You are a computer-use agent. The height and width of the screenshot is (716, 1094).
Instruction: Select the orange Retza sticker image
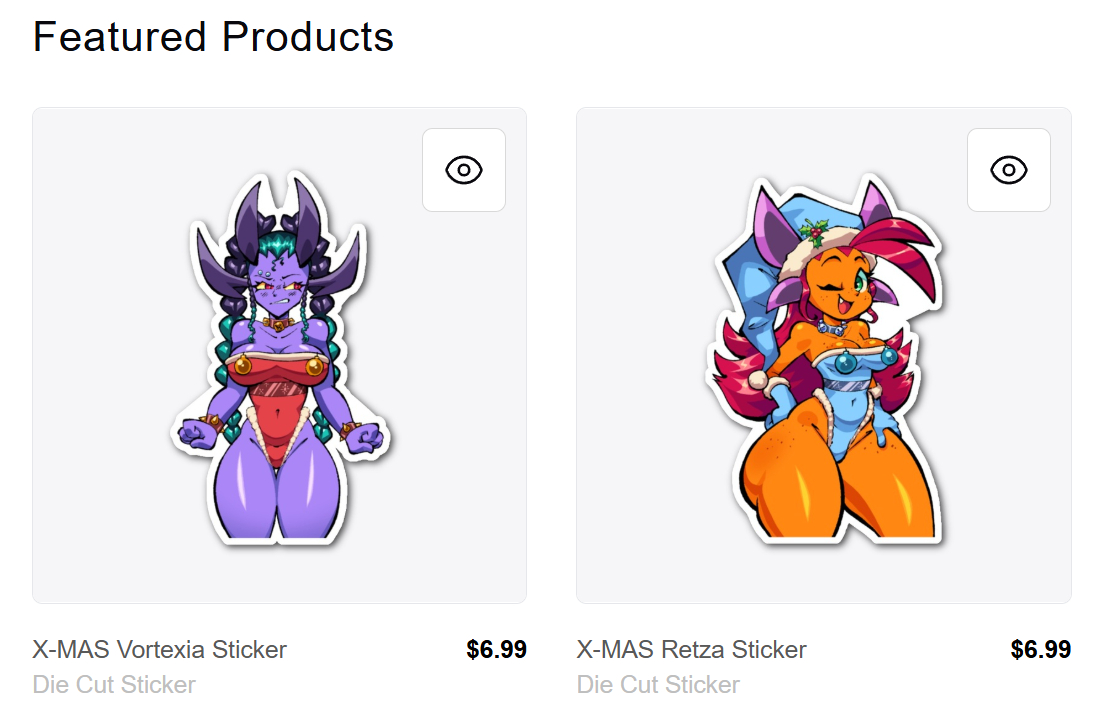(825, 357)
